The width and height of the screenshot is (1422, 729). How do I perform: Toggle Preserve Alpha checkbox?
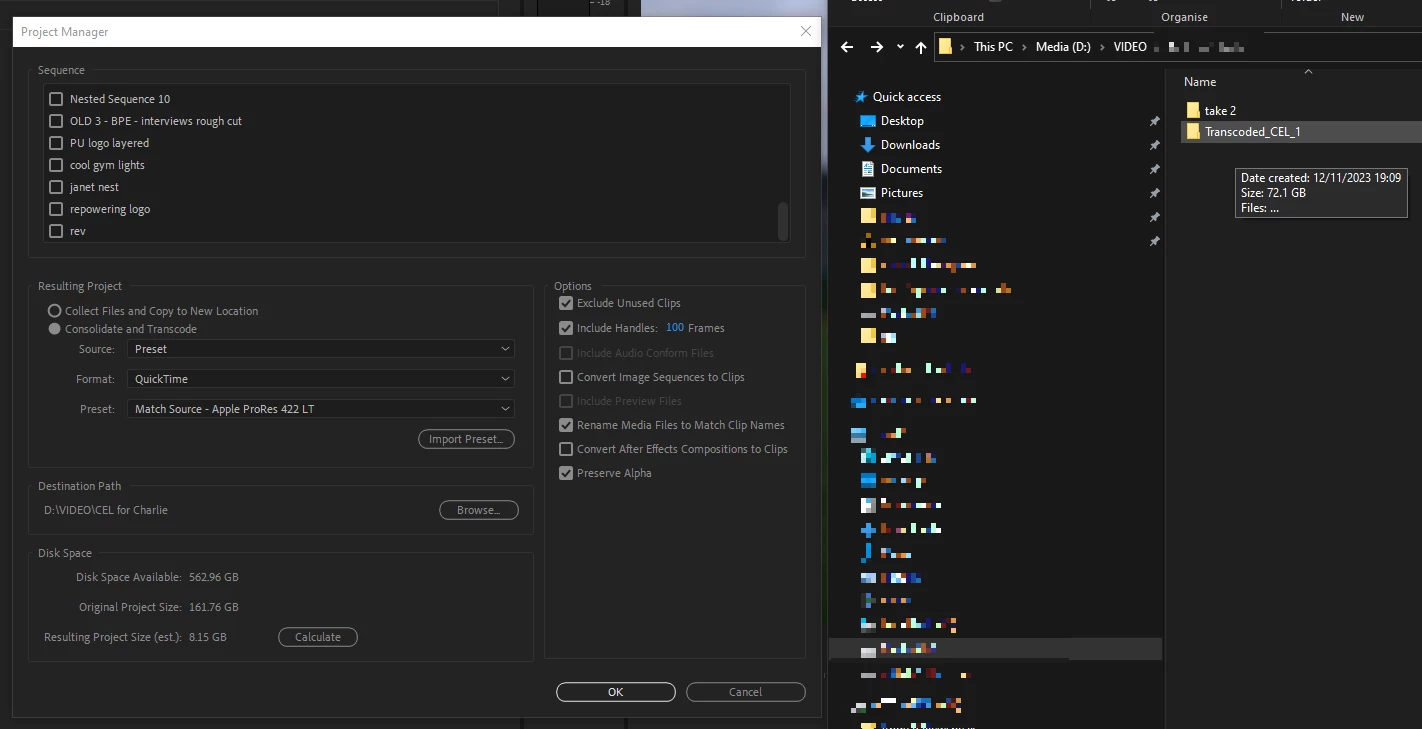[x=566, y=473]
